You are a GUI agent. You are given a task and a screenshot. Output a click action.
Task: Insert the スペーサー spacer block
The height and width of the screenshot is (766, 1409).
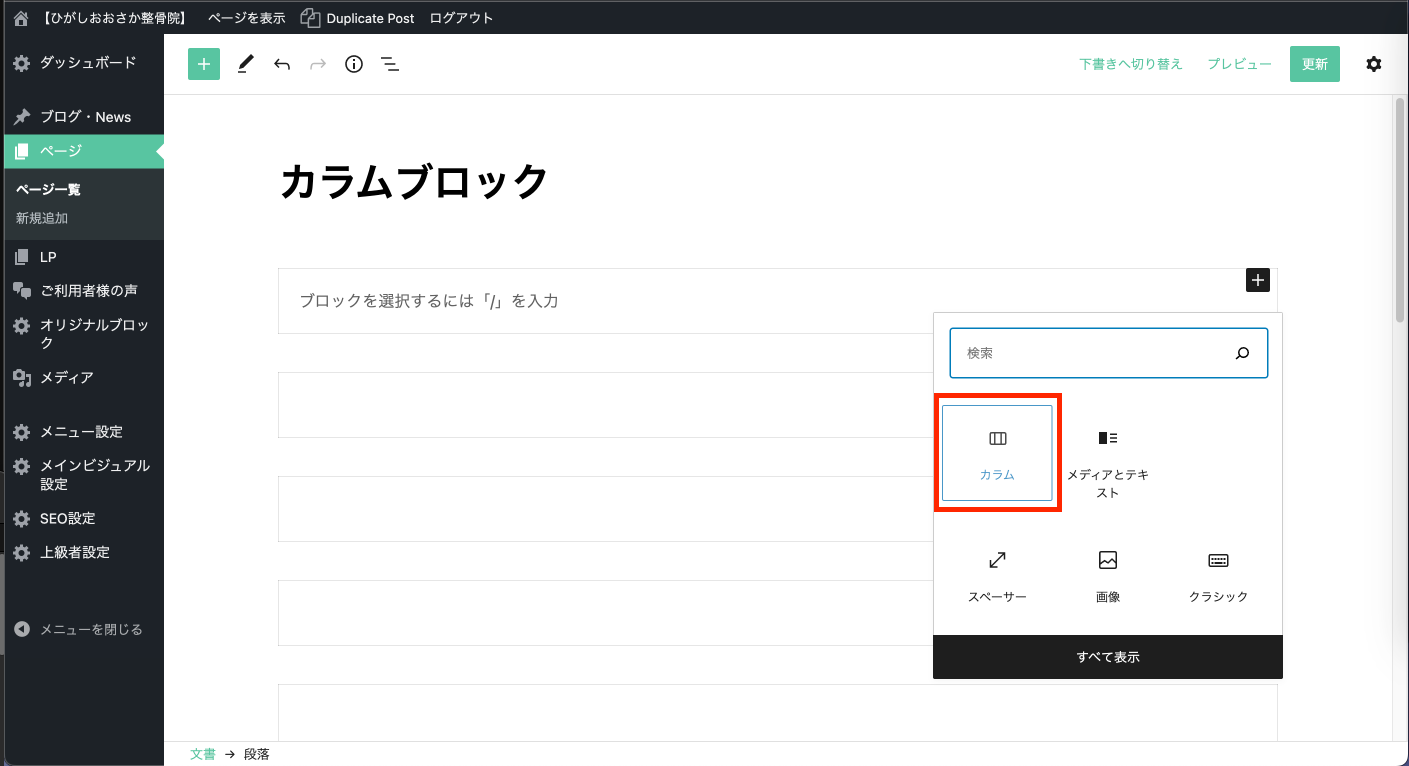click(x=997, y=576)
